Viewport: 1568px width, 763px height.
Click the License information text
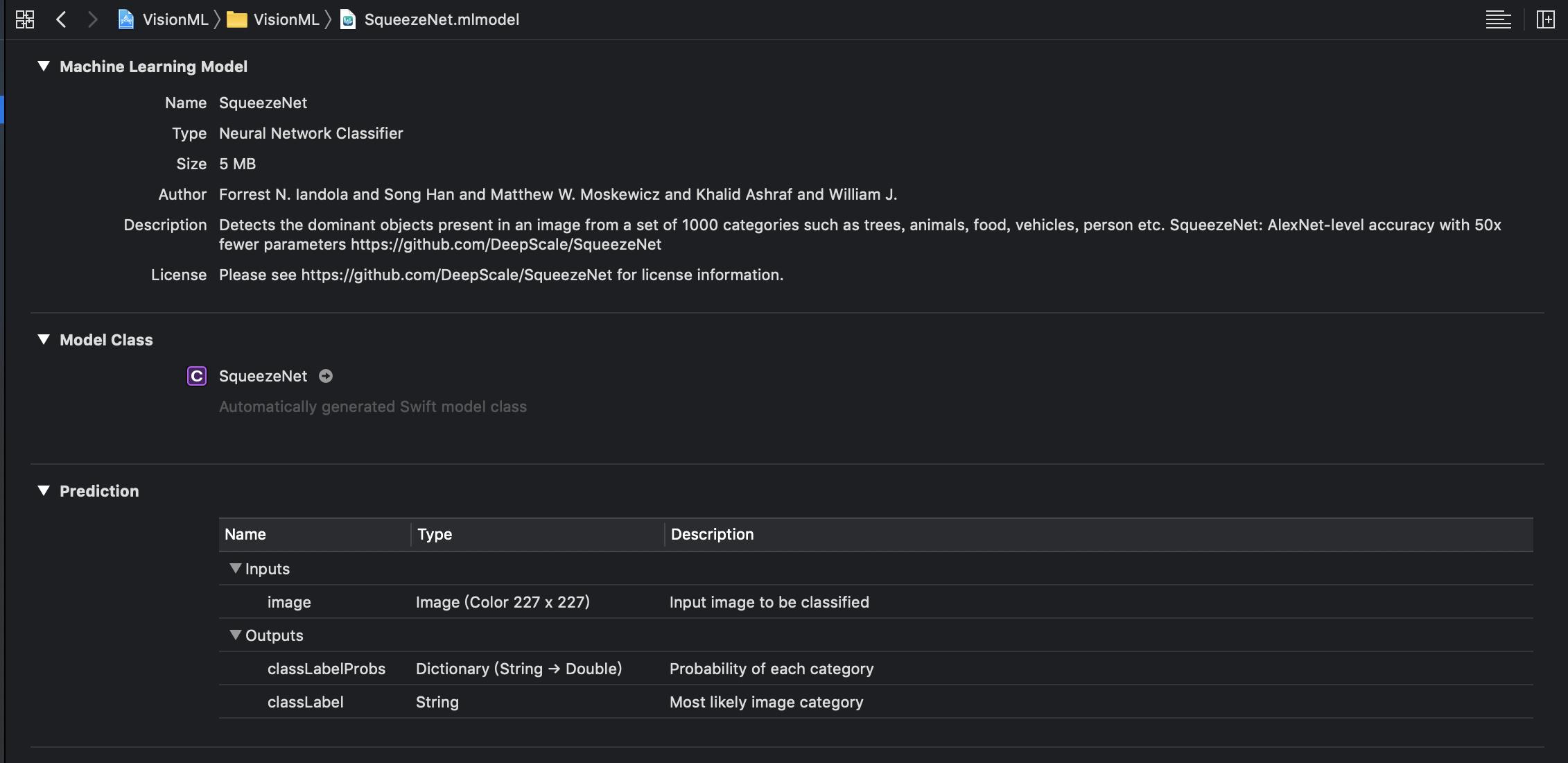501,275
